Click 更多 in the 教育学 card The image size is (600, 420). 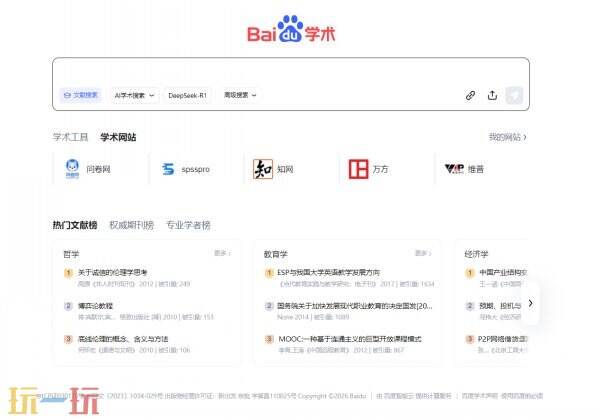click(423, 253)
